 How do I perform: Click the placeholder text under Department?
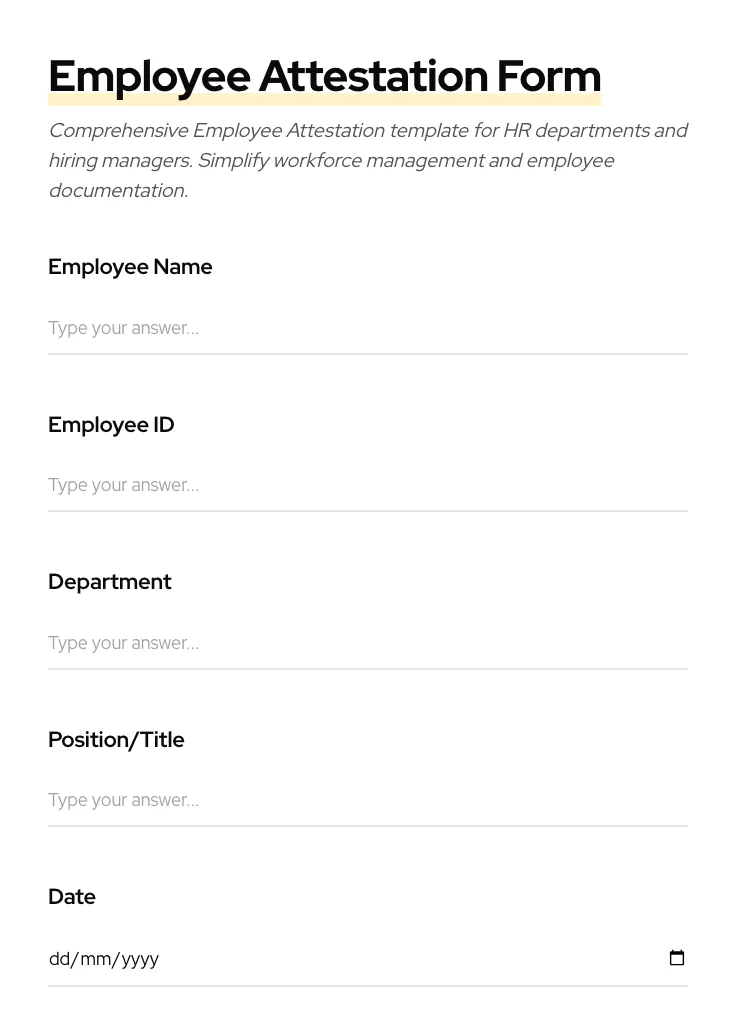[x=123, y=643]
